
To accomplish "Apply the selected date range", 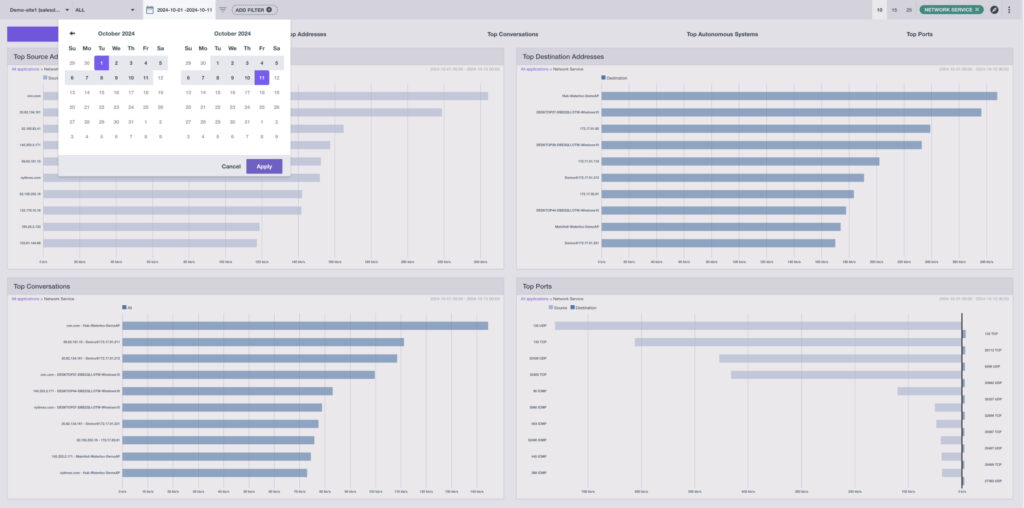I will 264,166.
